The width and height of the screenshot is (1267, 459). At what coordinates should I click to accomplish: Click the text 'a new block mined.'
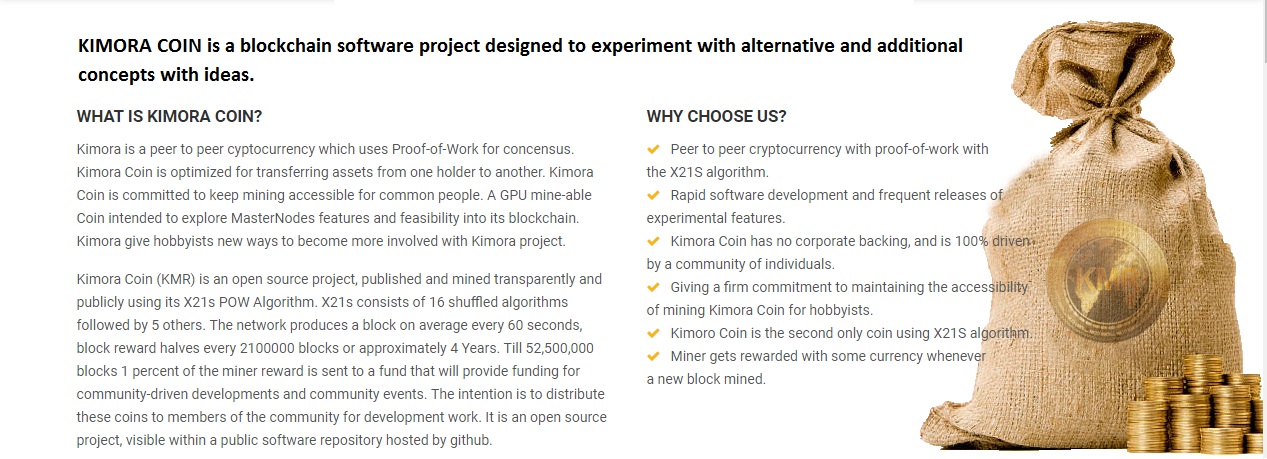tap(706, 379)
